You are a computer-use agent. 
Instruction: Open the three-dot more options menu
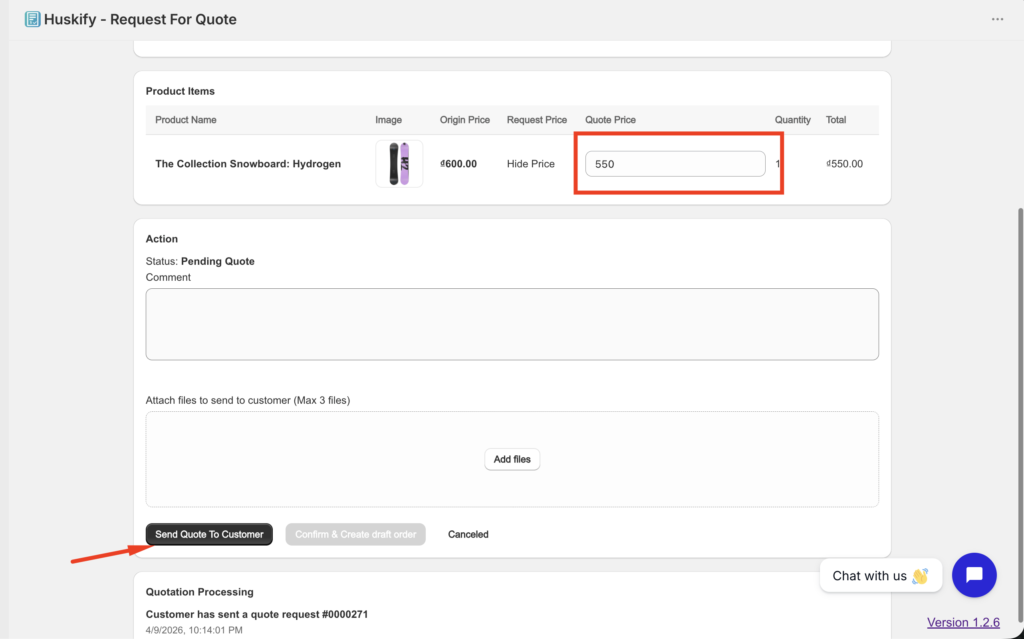tap(997, 19)
